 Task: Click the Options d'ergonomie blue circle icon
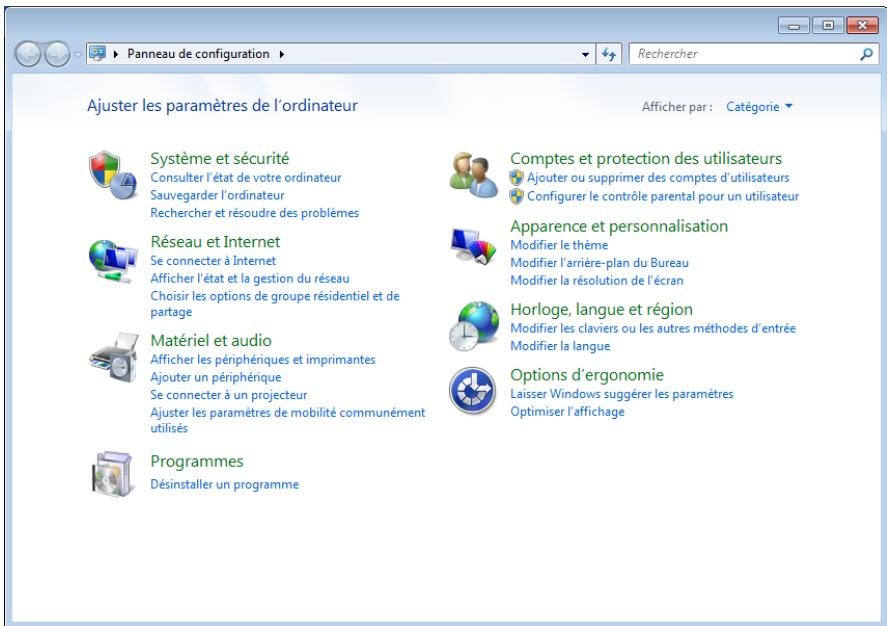tap(472, 391)
